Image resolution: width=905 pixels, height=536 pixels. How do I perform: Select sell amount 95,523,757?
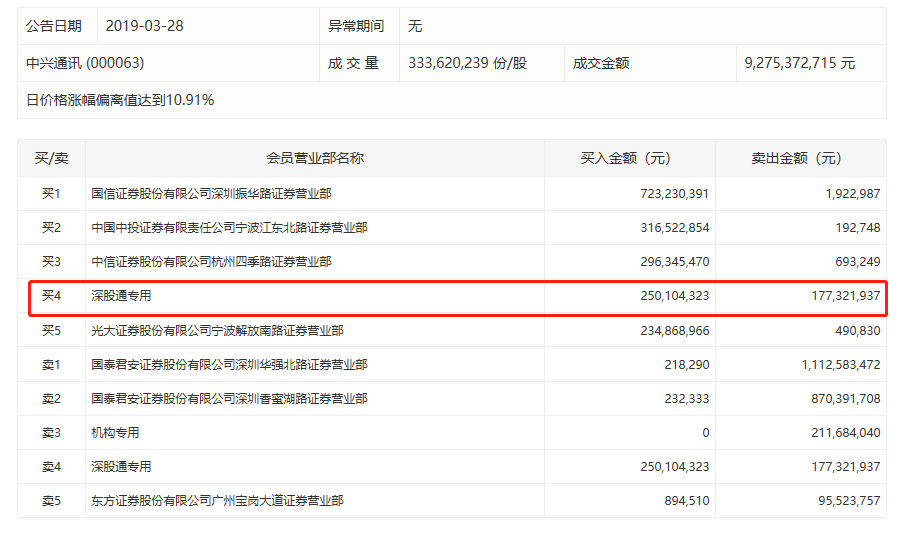coord(850,501)
